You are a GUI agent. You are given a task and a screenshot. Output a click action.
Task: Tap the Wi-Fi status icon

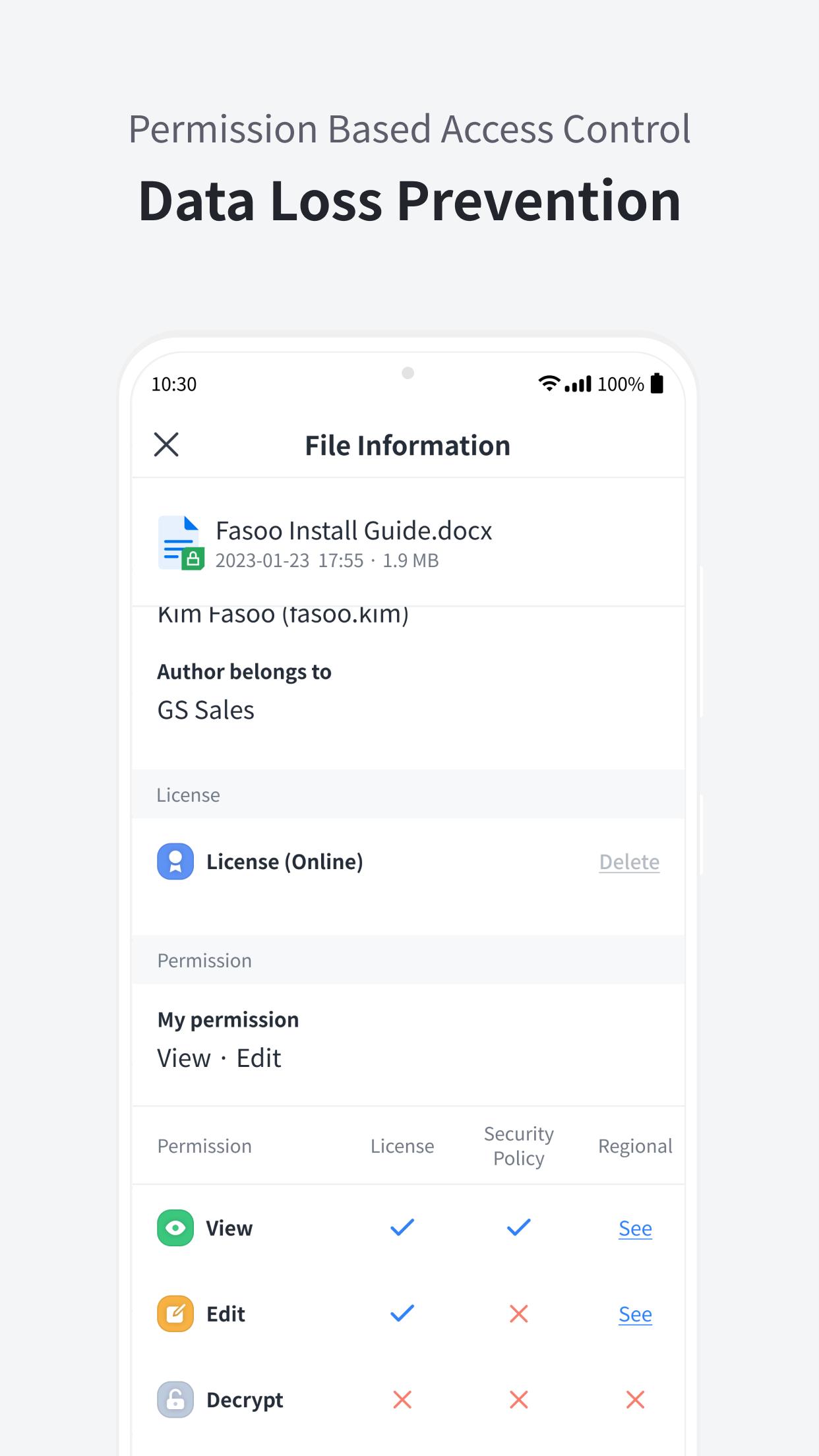tap(549, 383)
